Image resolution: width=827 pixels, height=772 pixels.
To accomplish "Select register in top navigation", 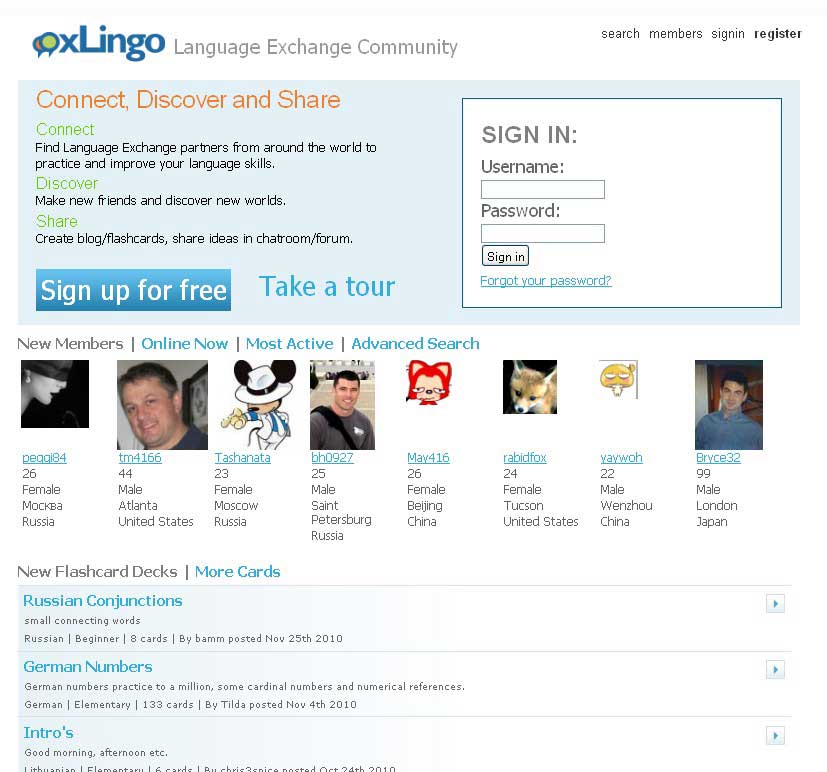I will tap(778, 34).
